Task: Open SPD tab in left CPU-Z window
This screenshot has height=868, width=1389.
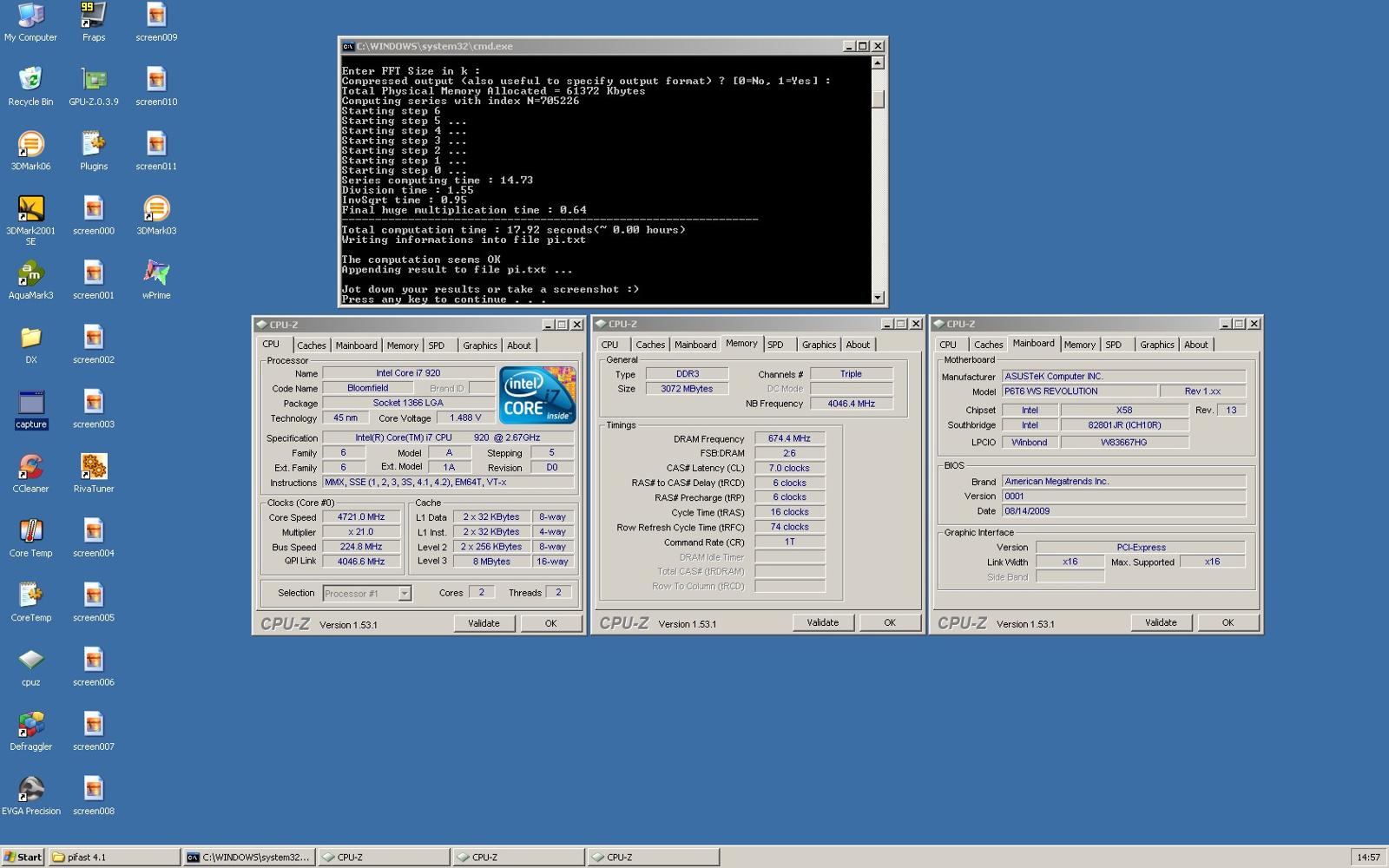Action: point(437,345)
